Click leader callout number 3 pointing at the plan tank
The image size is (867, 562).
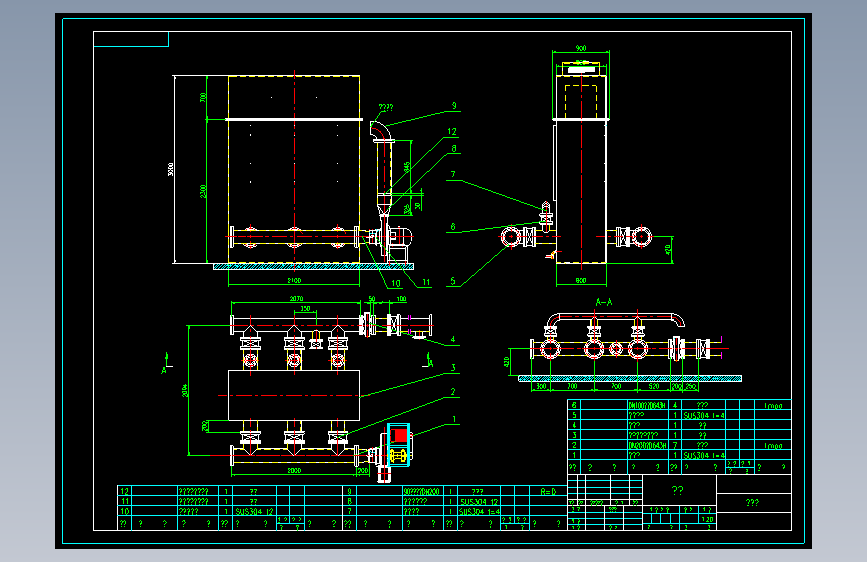pos(453,368)
